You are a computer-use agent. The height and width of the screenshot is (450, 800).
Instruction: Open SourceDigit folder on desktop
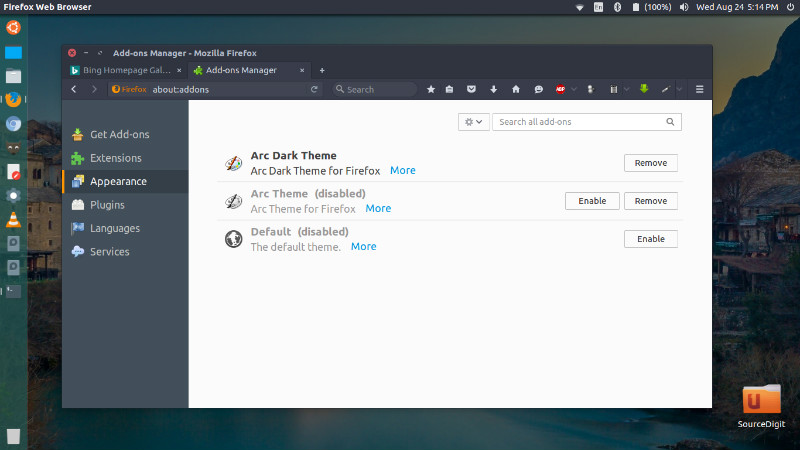point(761,406)
